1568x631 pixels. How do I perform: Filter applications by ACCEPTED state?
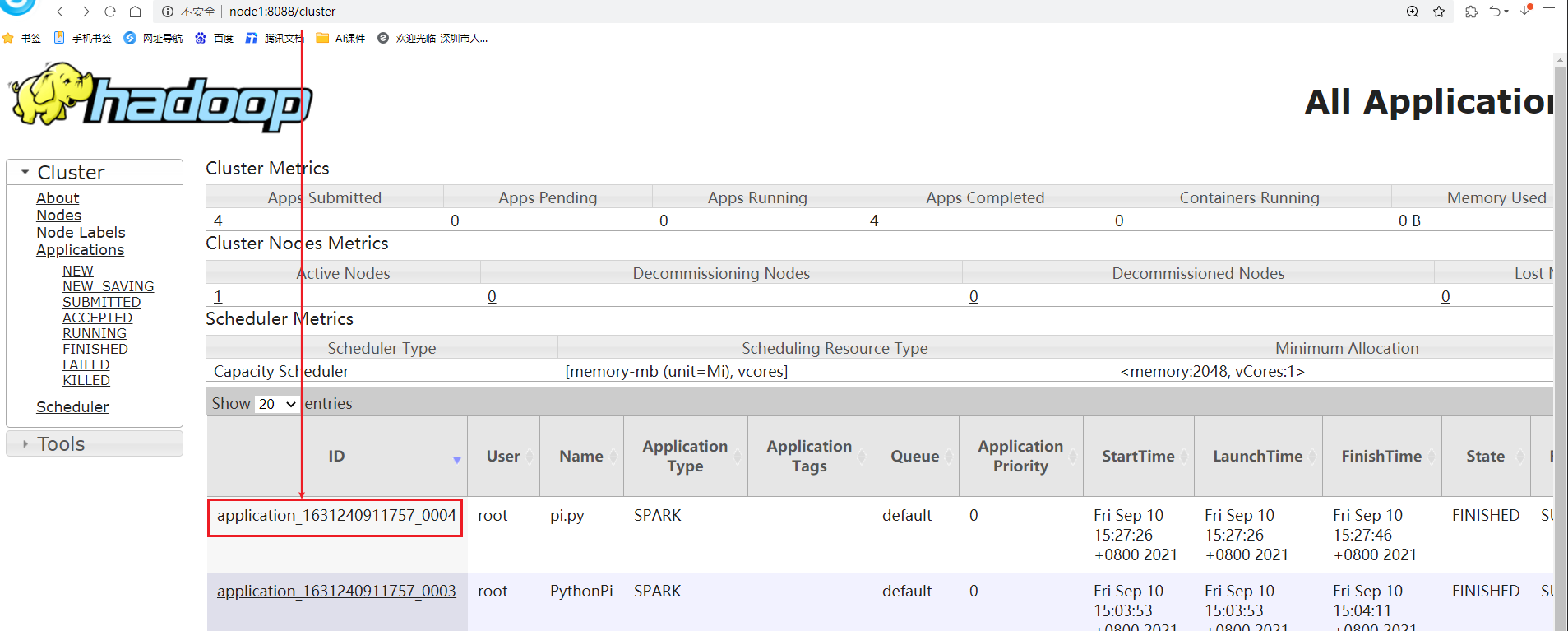[x=97, y=318]
